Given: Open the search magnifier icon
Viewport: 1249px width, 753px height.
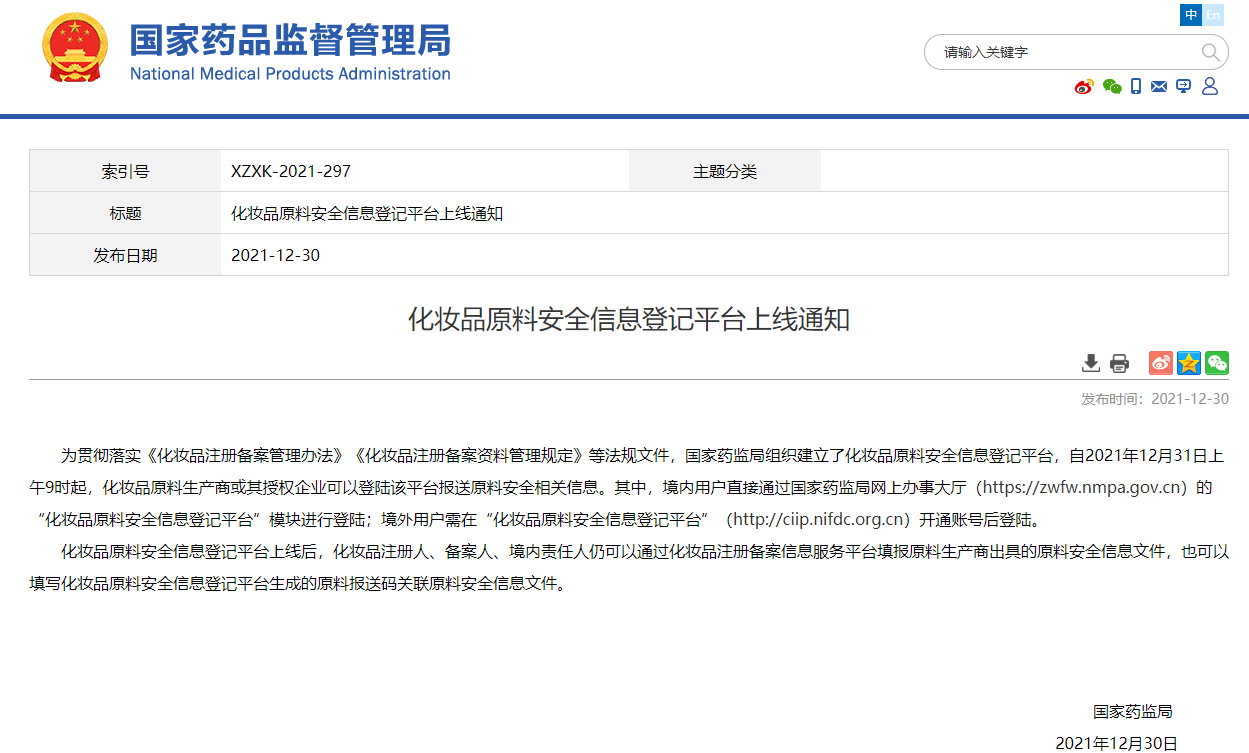Looking at the screenshot, I should [1210, 52].
